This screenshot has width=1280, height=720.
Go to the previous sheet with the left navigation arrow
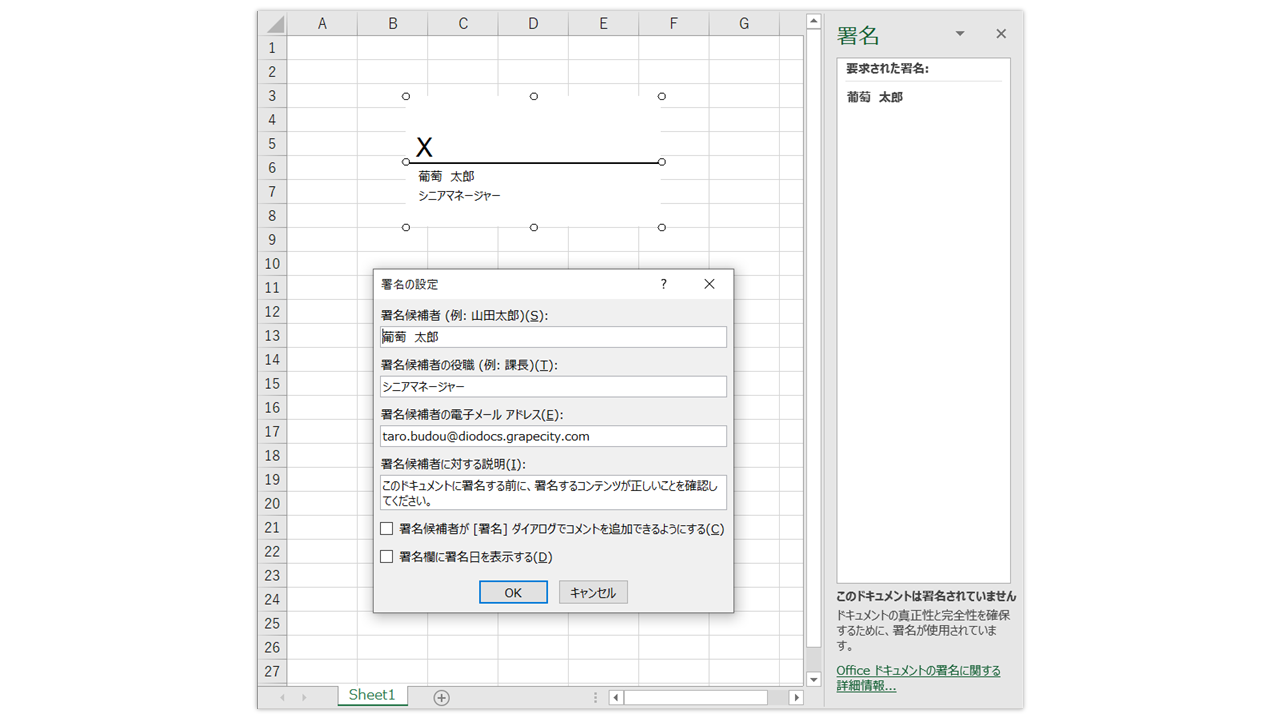(283, 697)
